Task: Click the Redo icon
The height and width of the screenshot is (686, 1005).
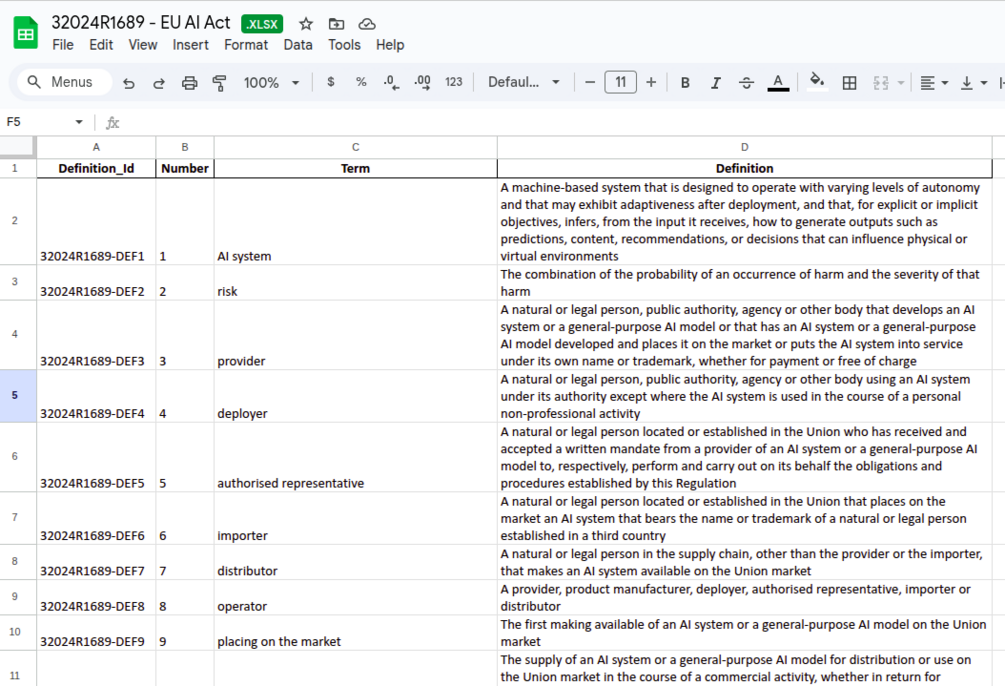Action: point(159,83)
